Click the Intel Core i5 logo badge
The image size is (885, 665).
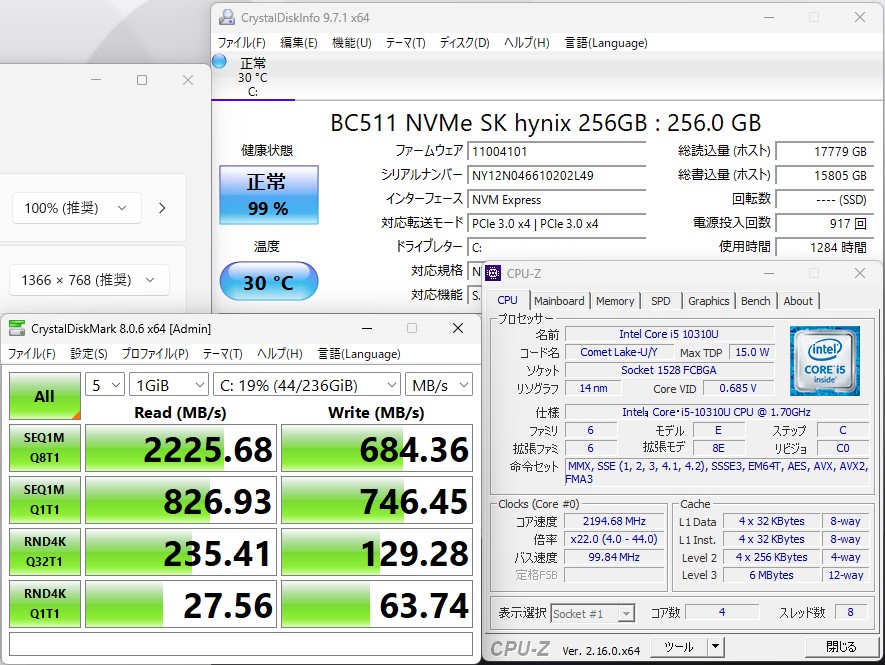pos(824,360)
